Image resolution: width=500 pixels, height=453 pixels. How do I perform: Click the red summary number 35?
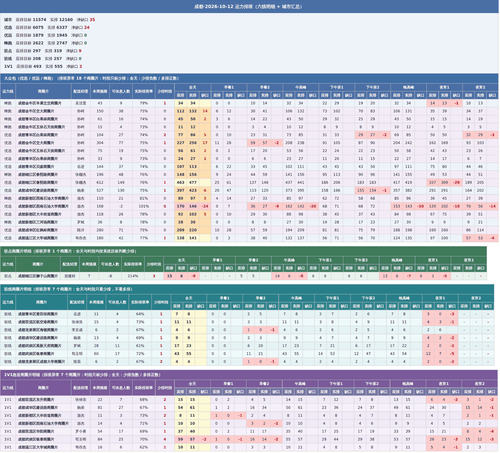point(92,20)
